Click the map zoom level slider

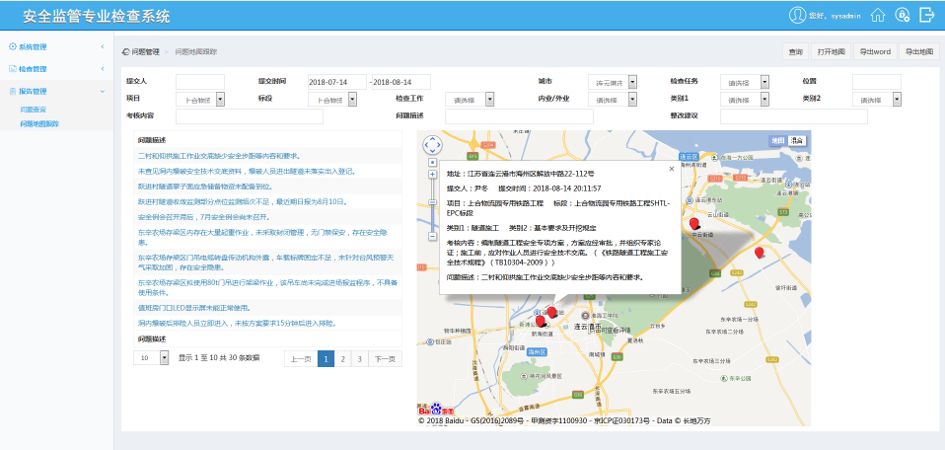pos(432,200)
